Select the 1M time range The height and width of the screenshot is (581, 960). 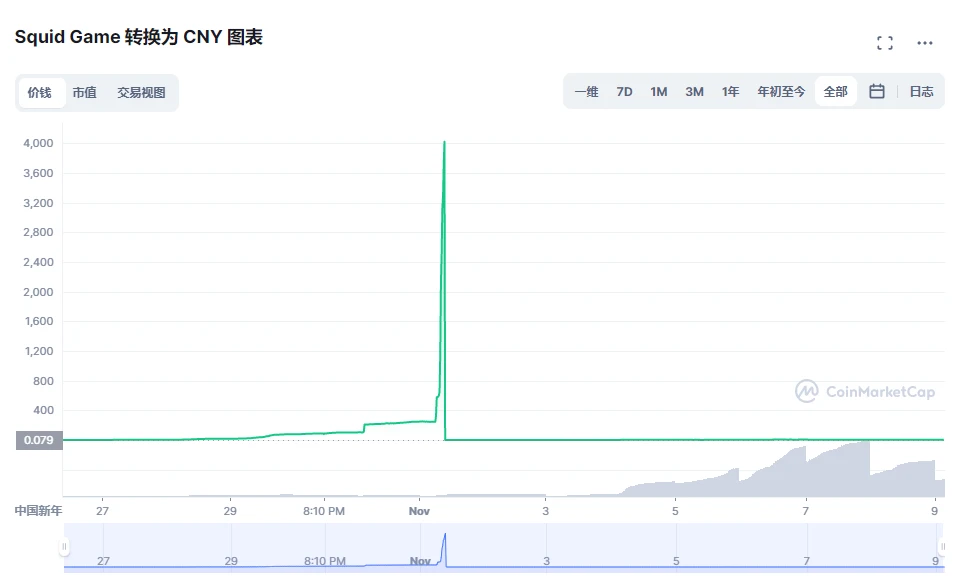[658, 92]
